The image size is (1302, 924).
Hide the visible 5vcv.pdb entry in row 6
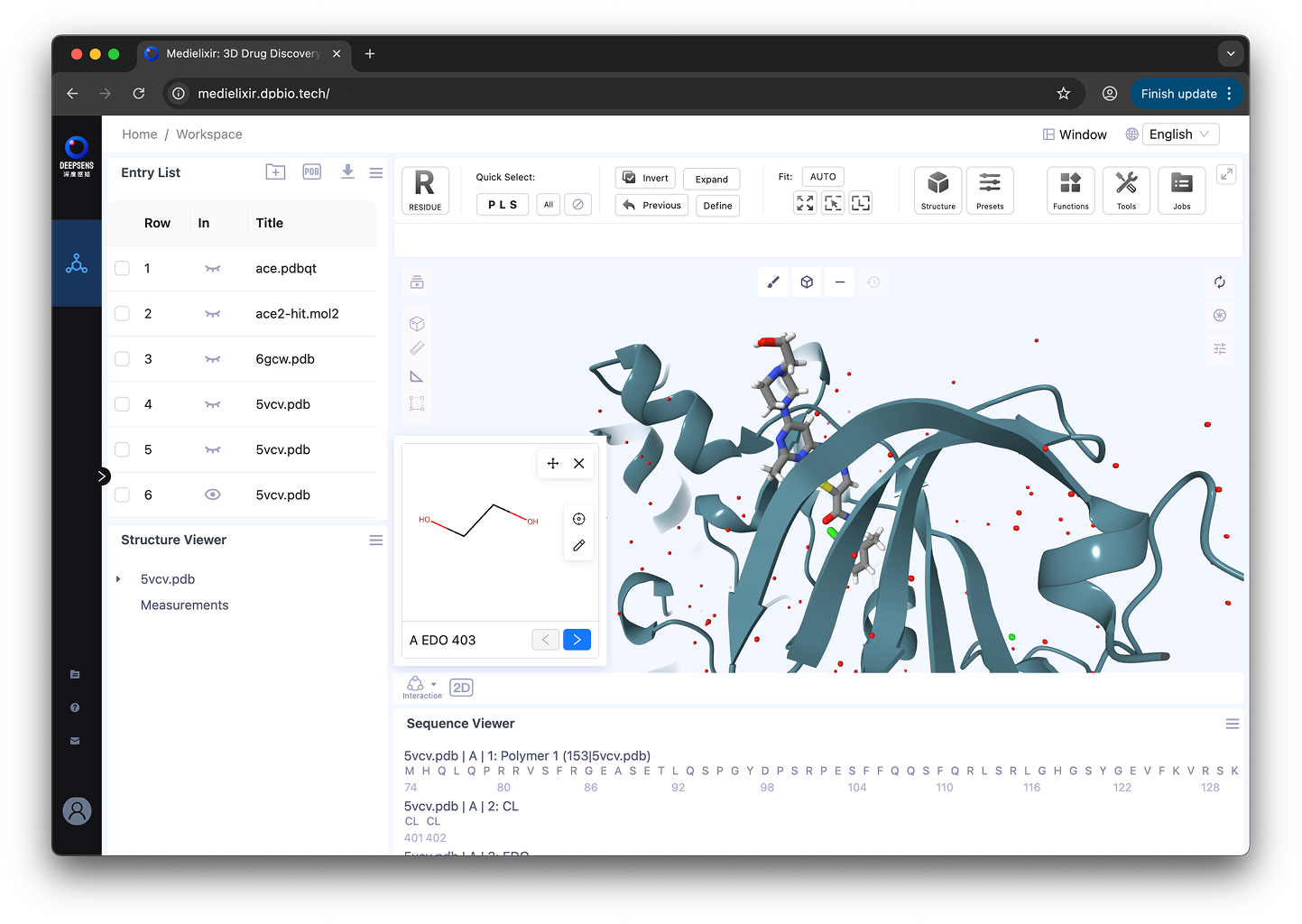(213, 494)
